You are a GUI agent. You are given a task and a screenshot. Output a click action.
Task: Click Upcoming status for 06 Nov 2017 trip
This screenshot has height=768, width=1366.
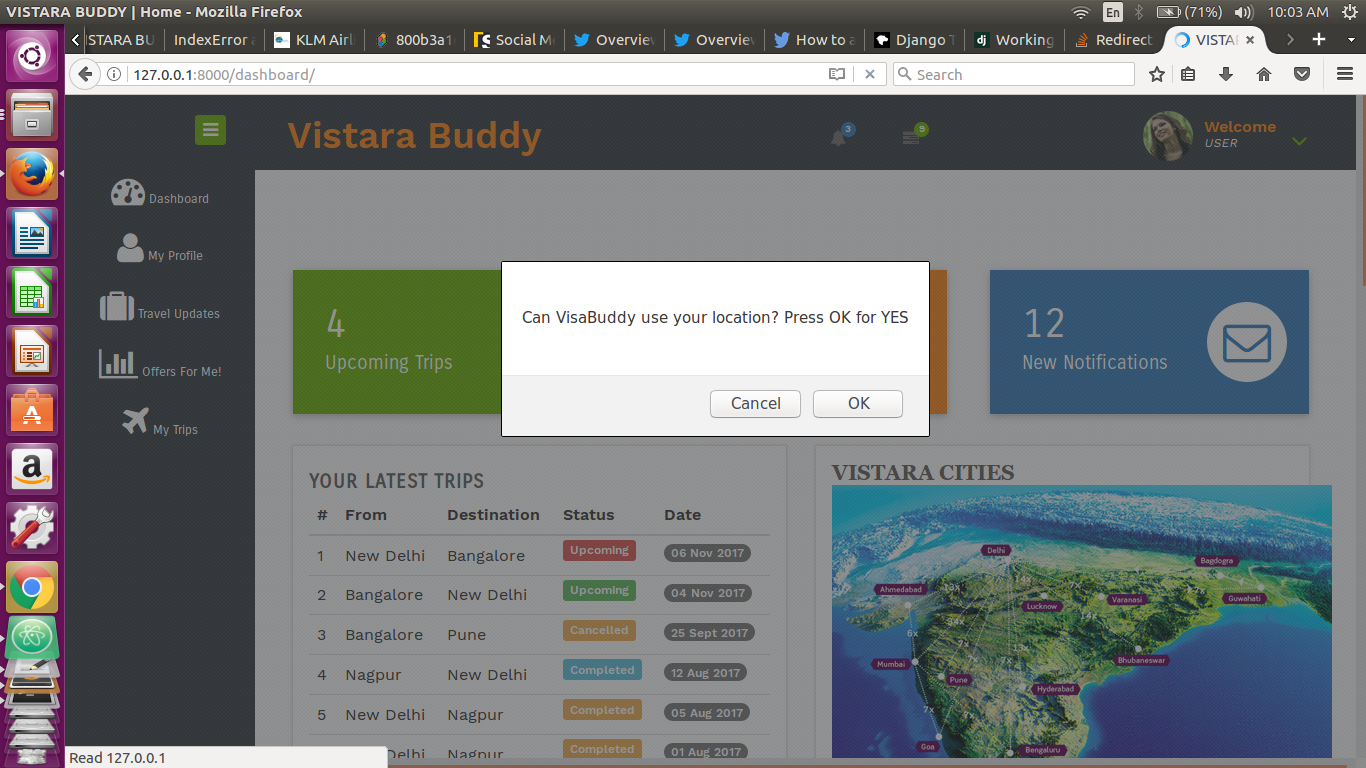point(599,551)
